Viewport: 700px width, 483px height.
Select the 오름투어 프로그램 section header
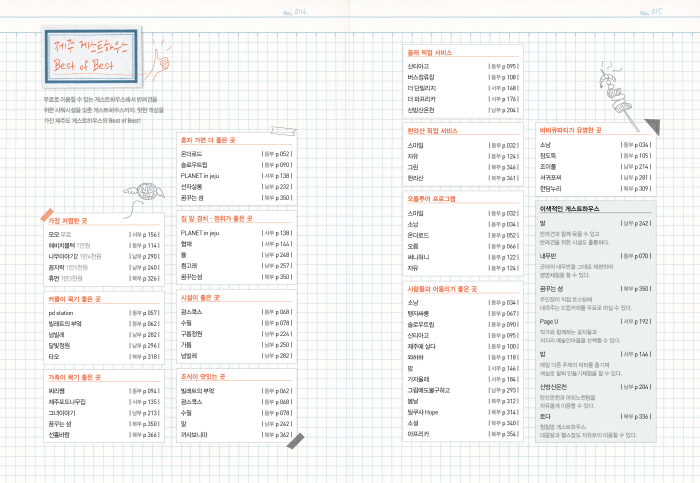[x=432, y=199]
